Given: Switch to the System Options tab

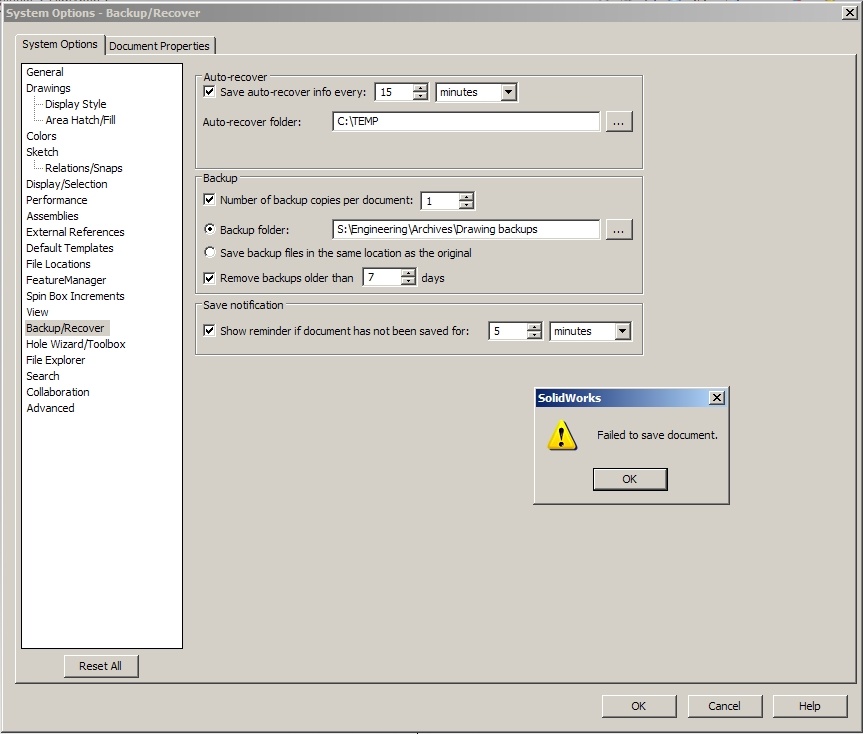Looking at the screenshot, I should tap(60, 44).
